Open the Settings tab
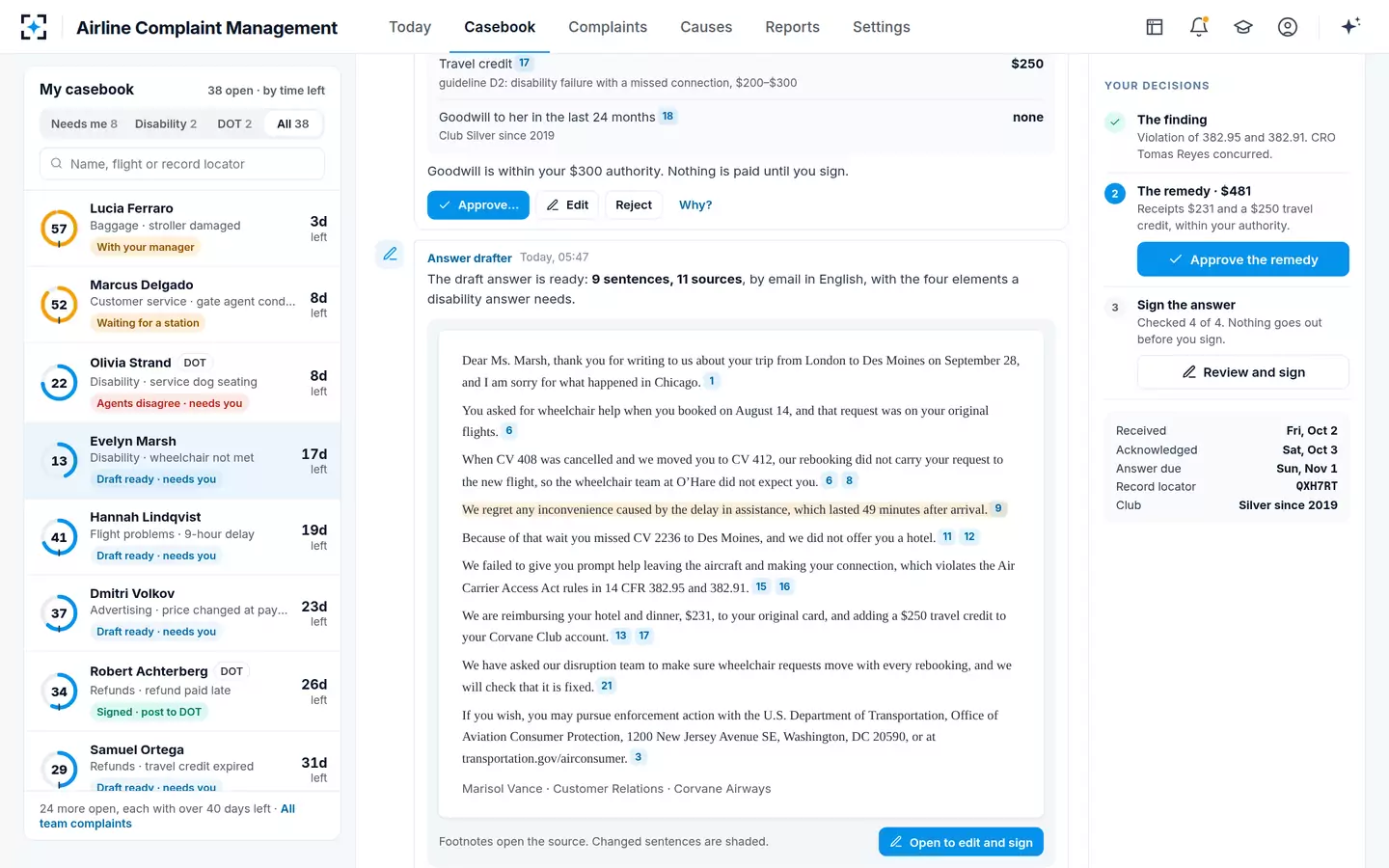Image resolution: width=1389 pixels, height=868 pixels. [x=882, y=27]
